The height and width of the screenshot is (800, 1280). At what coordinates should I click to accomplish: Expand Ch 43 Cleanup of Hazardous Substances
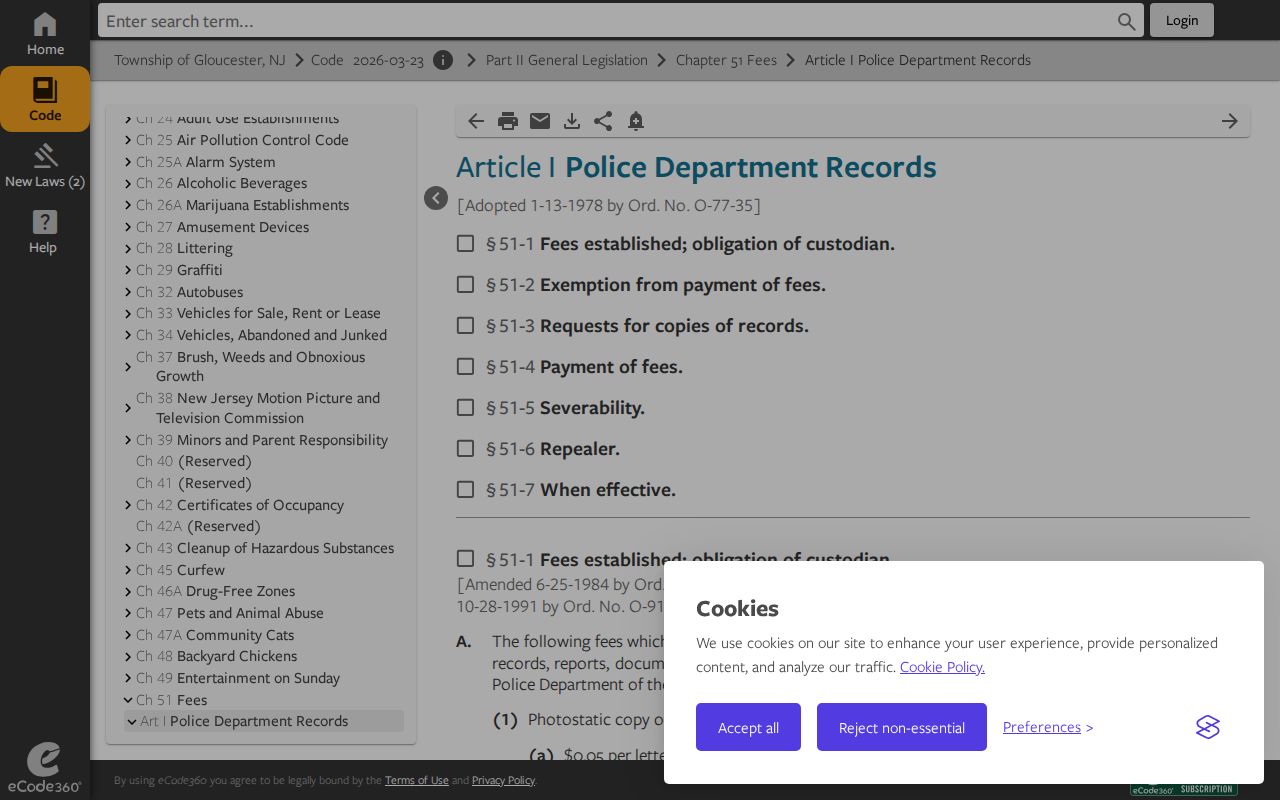[128, 548]
